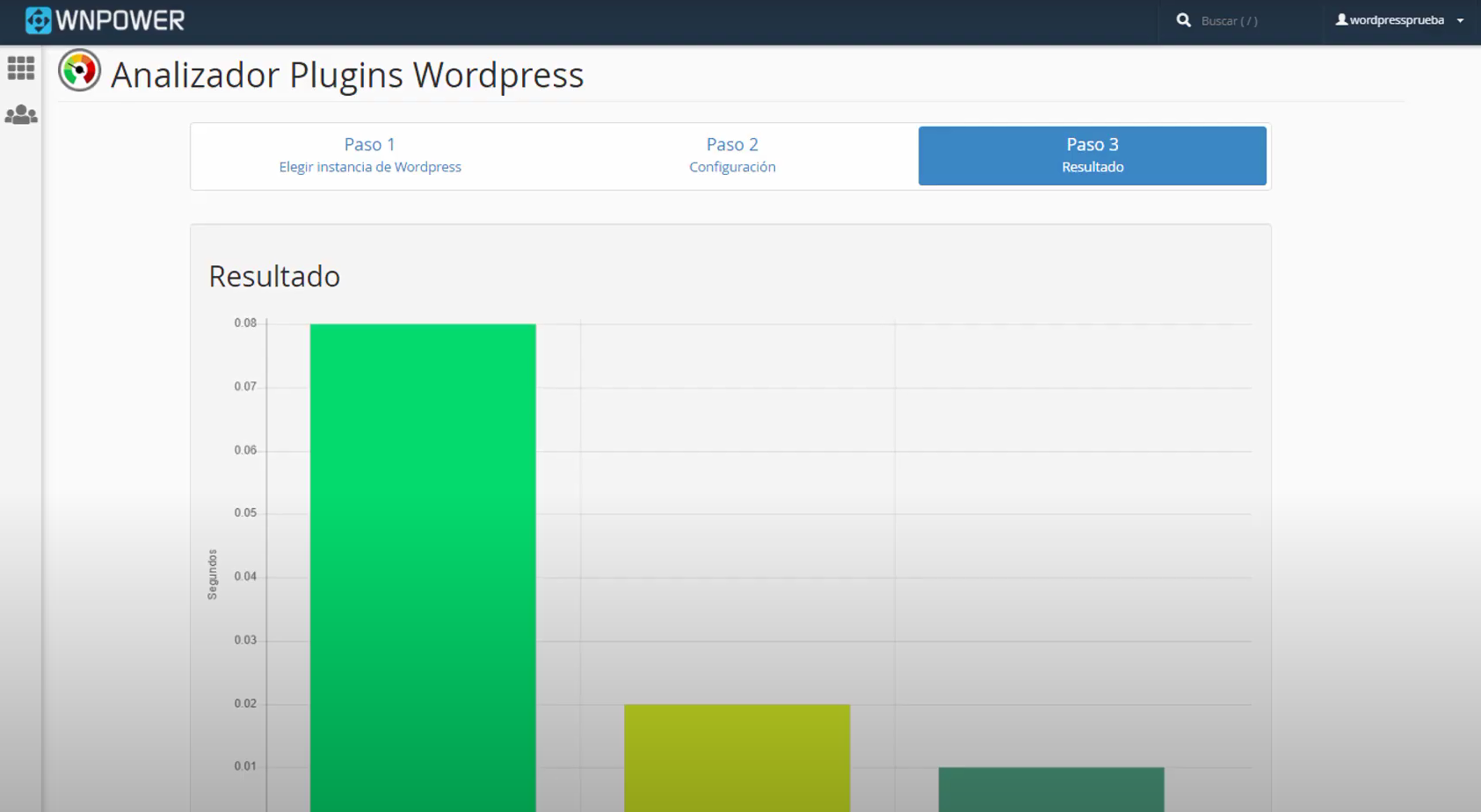Click the 0.01 axis value
Image resolution: width=1481 pixels, height=812 pixels.
(x=245, y=765)
